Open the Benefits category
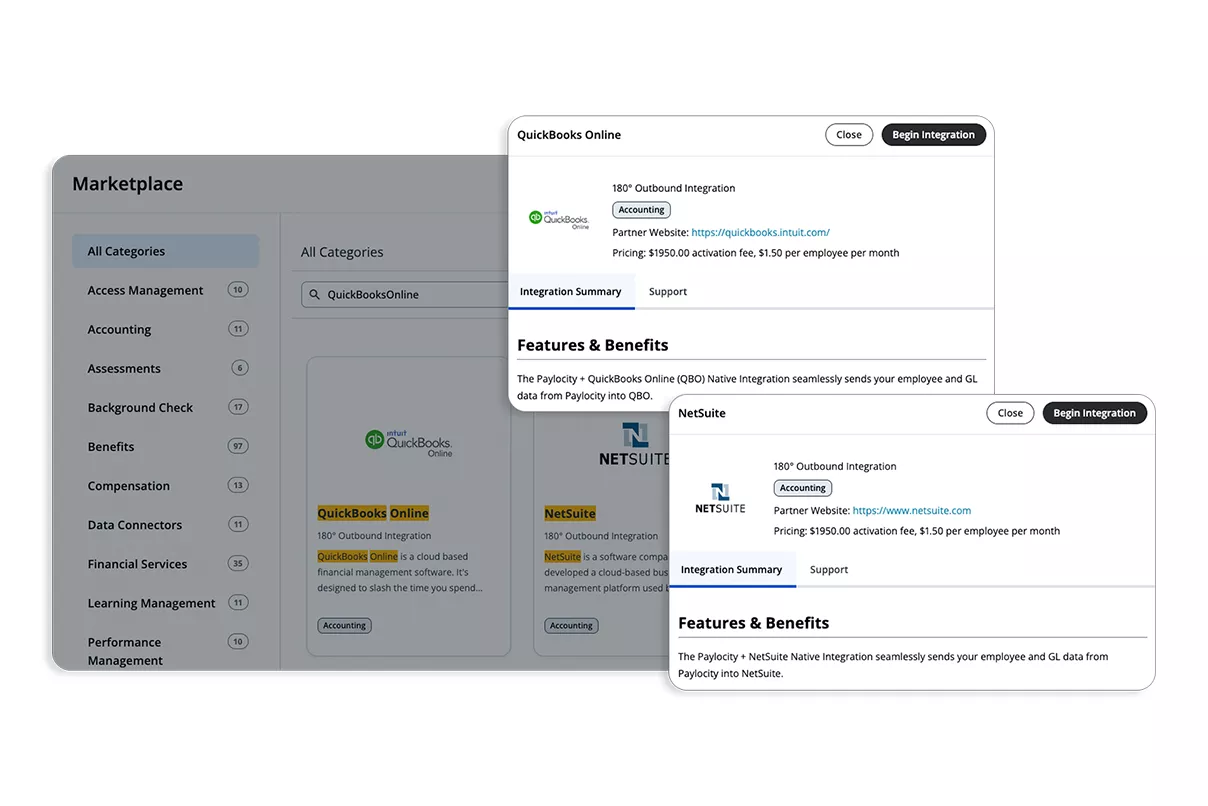This screenshot has width=1208, height=806. tap(111, 446)
